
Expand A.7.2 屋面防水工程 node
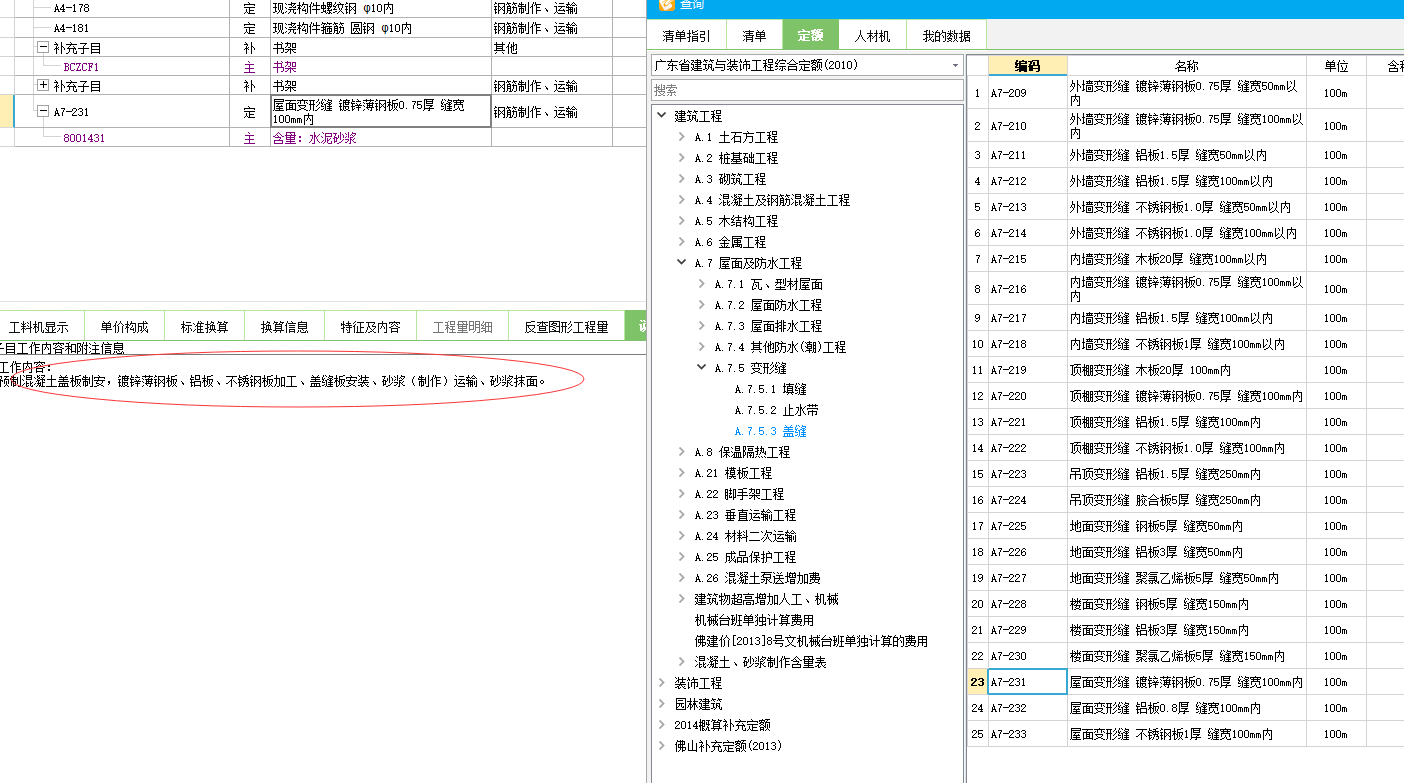click(701, 305)
